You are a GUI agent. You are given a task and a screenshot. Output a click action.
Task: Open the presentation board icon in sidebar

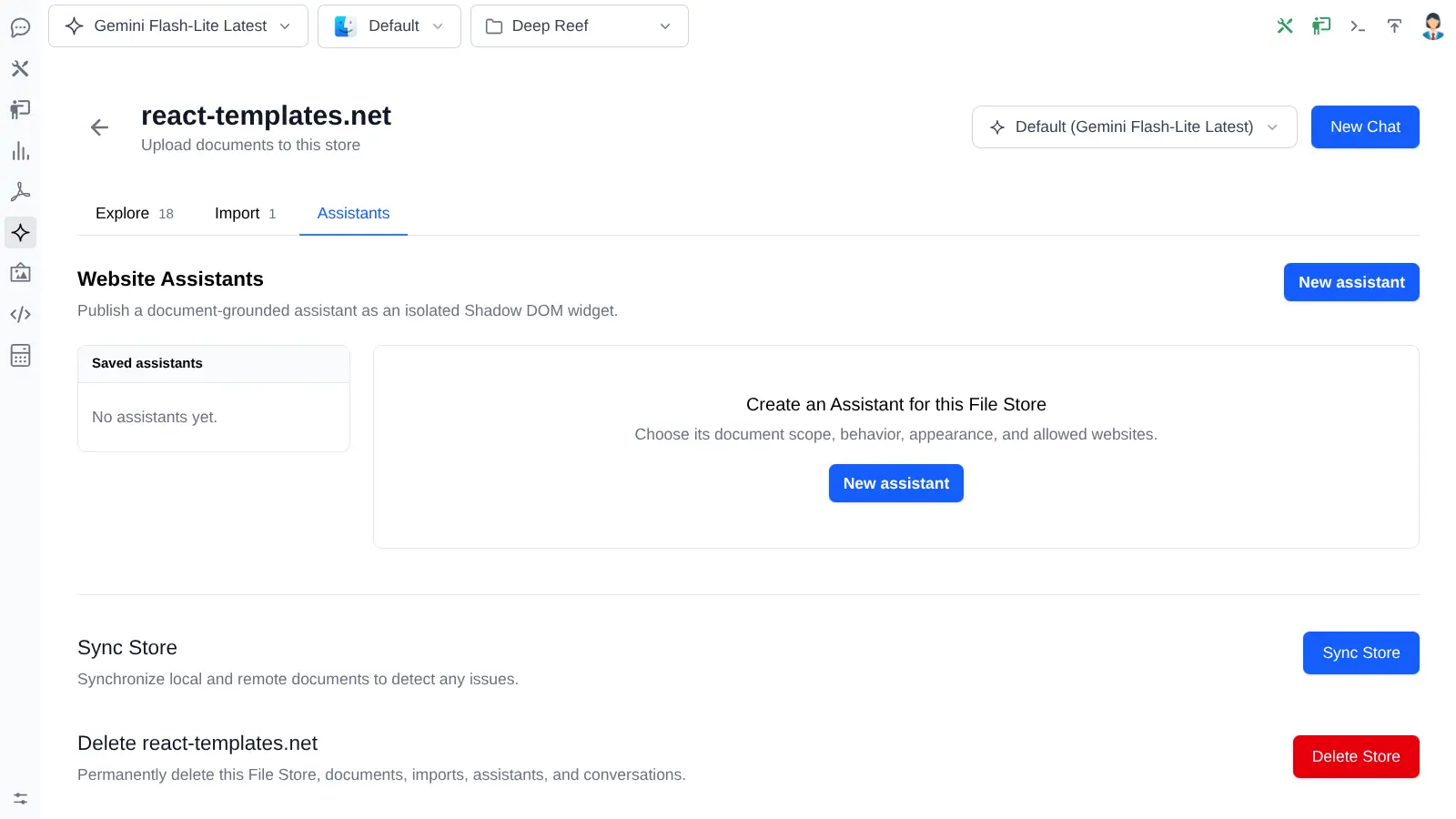click(20, 109)
